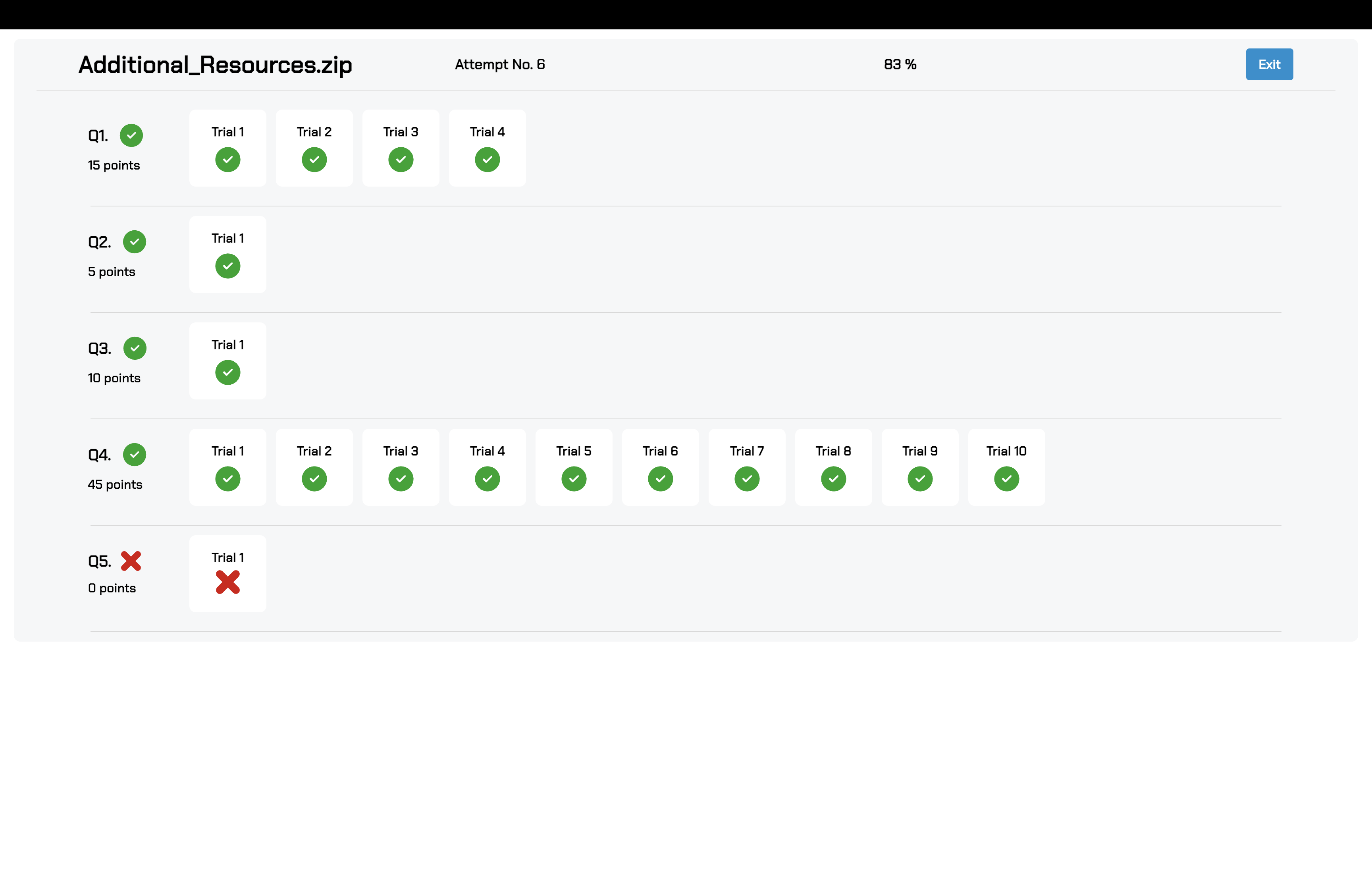Click the 45 points text
The image size is (1372, 887).
tap(115, 484)
